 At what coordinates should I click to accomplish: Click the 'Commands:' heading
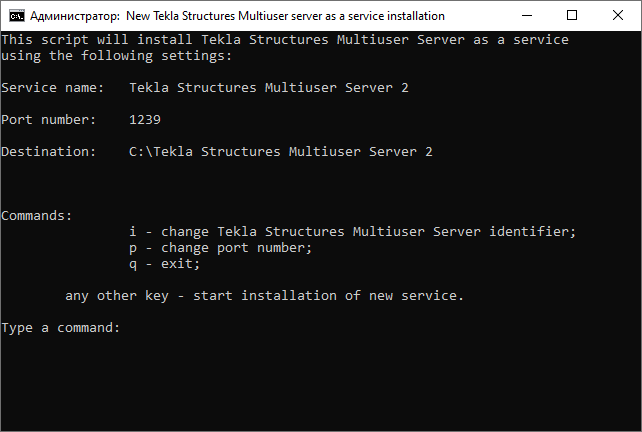click(36, 215)
